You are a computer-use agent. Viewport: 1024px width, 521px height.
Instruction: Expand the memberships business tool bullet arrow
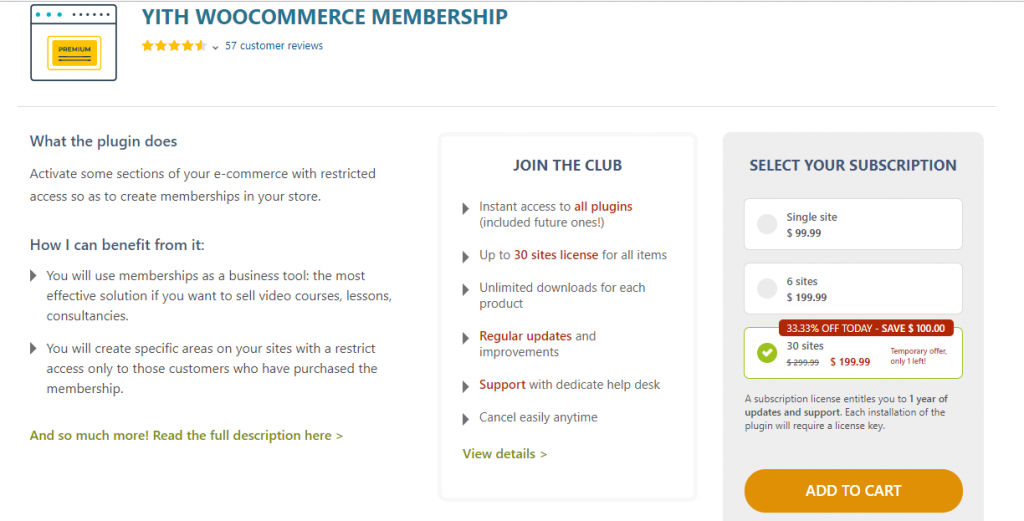coord(33,276)
